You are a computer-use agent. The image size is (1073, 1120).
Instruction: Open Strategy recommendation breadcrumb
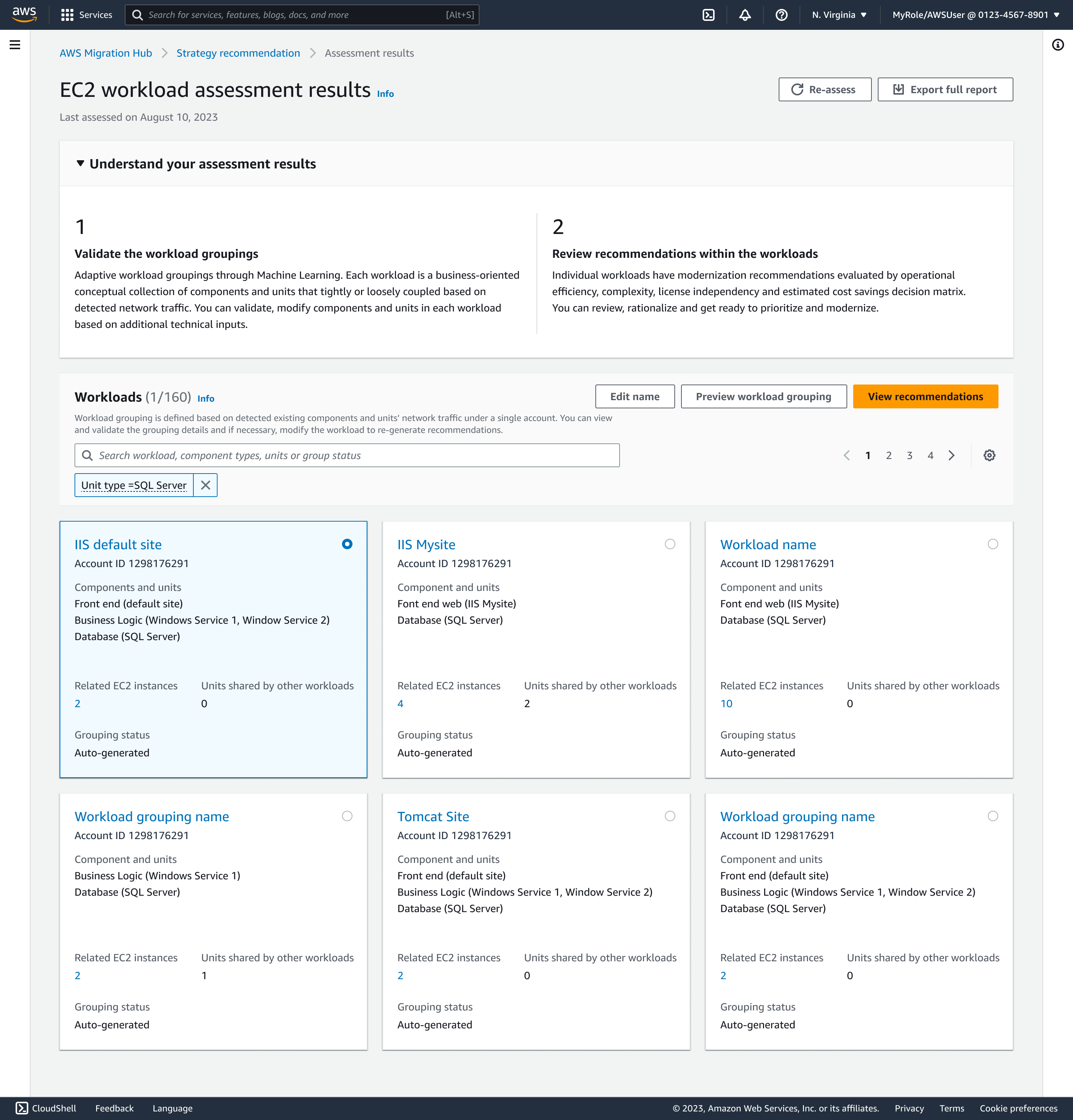click(x=238, y=53)
